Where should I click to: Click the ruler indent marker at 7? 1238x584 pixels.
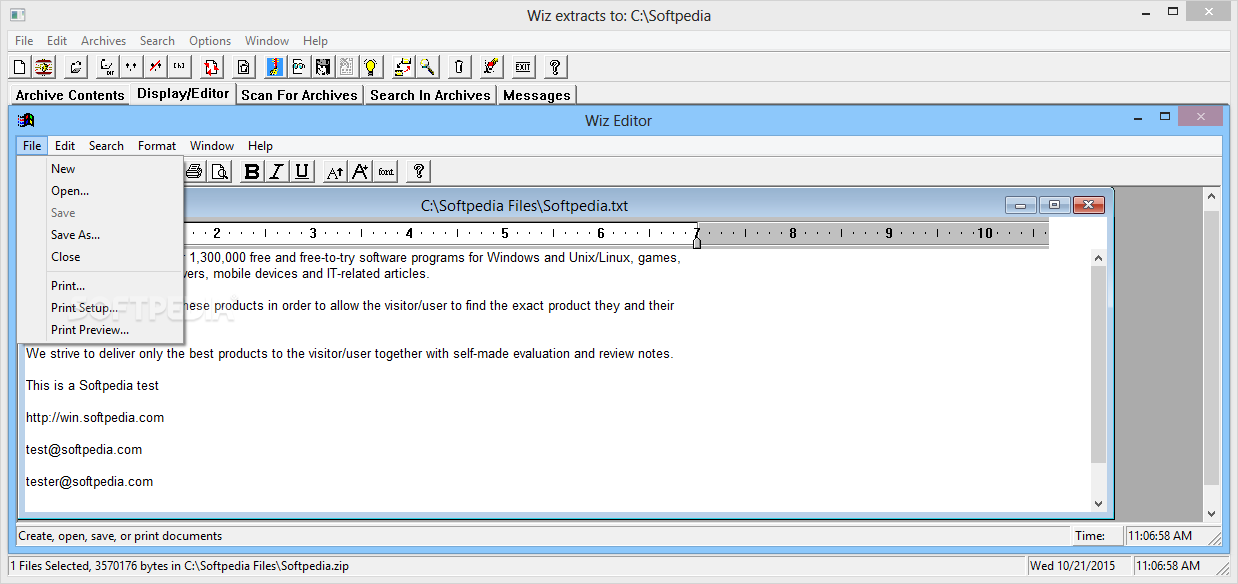696,242
